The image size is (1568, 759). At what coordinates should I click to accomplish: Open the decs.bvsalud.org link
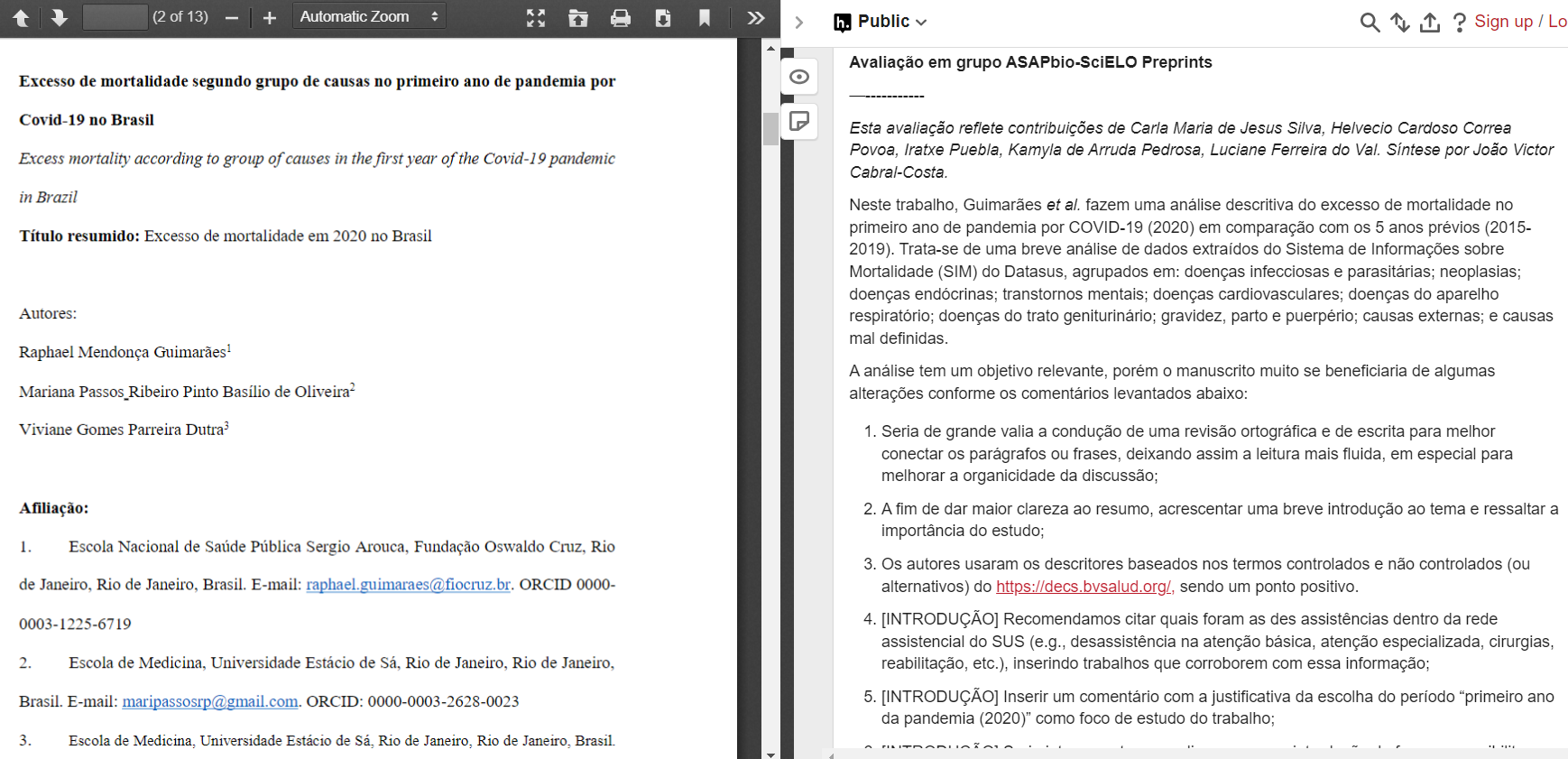(x=1084, y=587)
